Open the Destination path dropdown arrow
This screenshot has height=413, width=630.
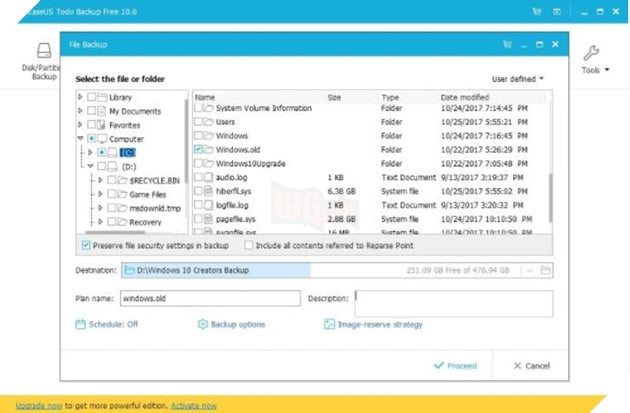pyautogui.click(x=529, y=271)
